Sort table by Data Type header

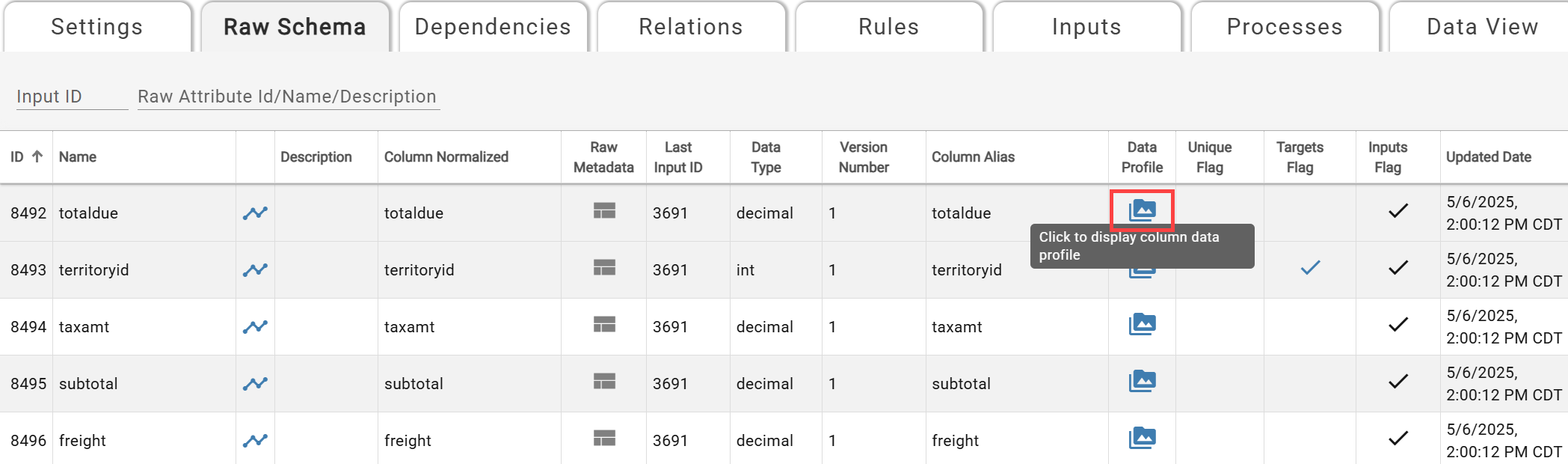tap(766, 157)
